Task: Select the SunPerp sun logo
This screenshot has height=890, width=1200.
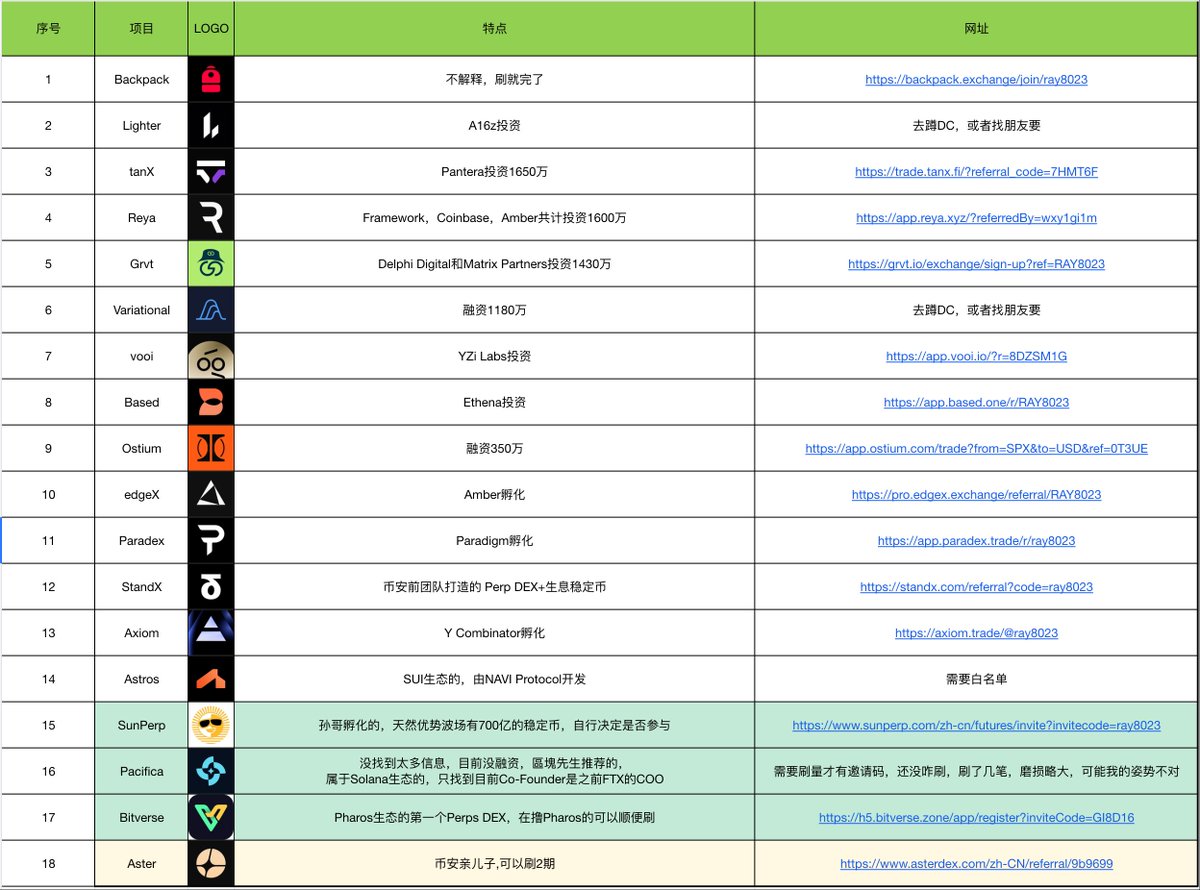Action: (x=211, y=725)
